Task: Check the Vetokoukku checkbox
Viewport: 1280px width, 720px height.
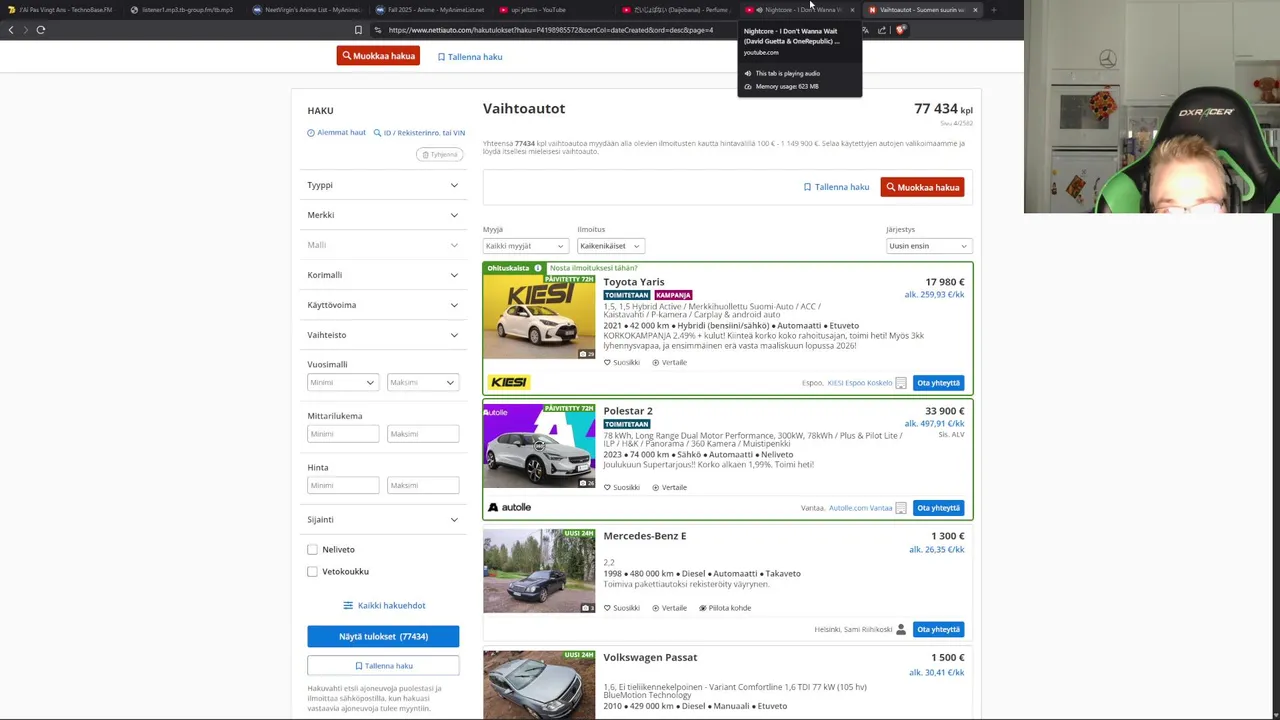Action: coord(312,571)
